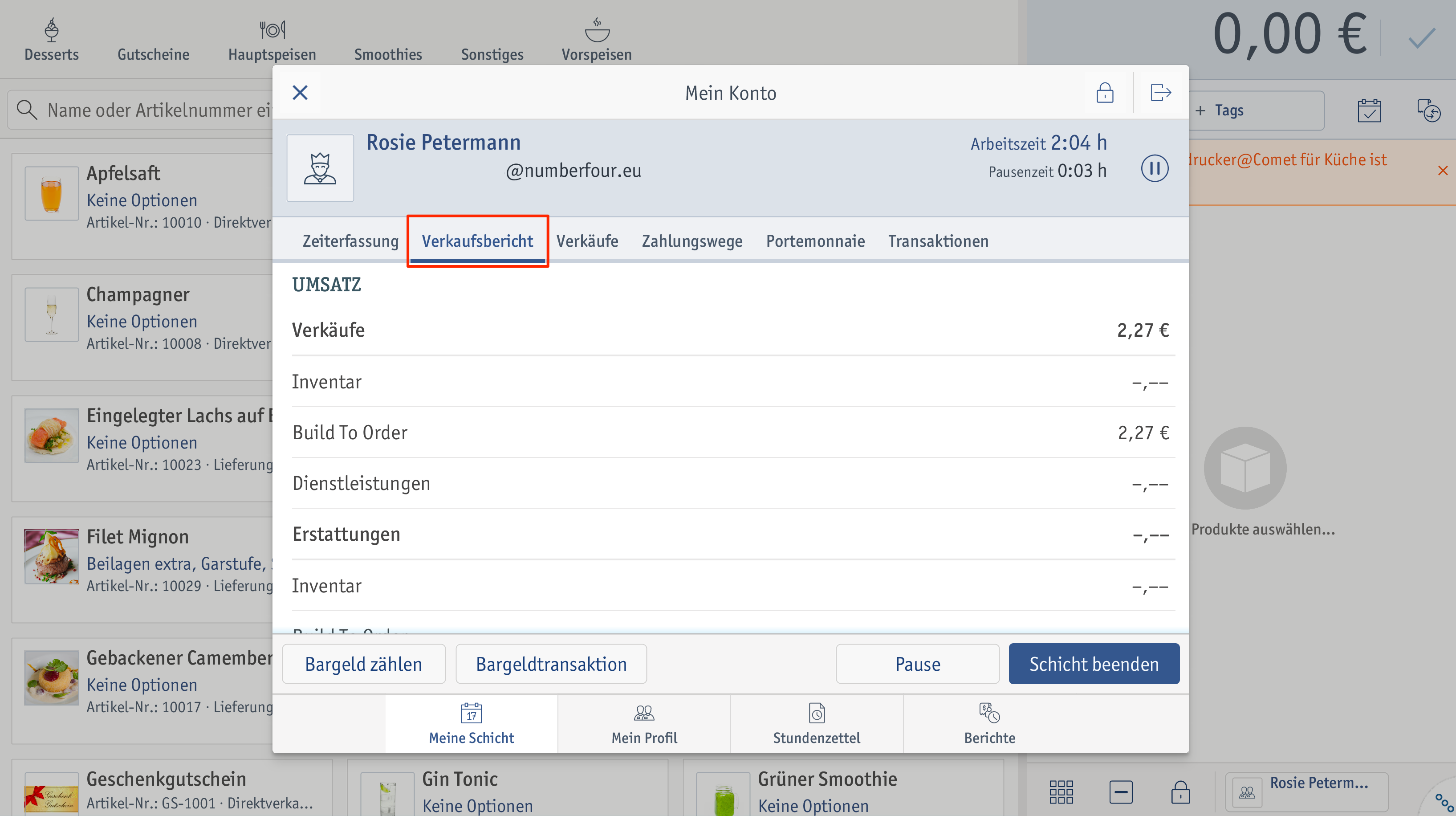Select the Vorspeisen category
The height and width of the screenshot is (816, 1456).
click(596, 40)
